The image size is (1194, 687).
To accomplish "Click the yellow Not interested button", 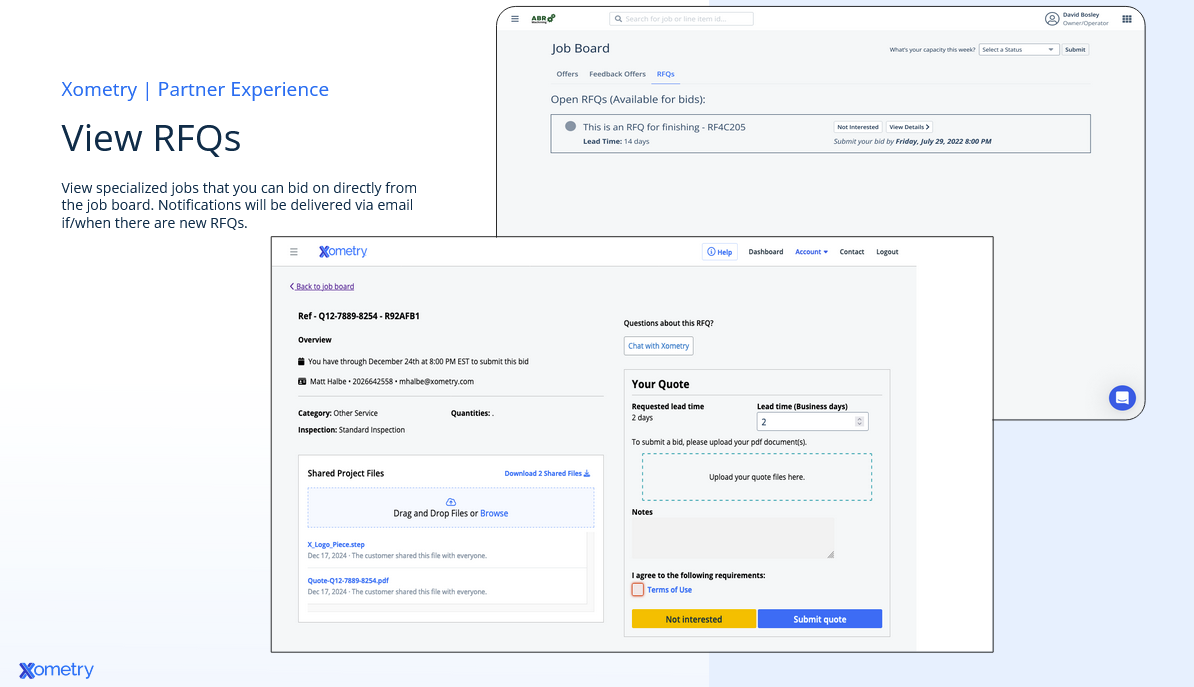I will pyautogui.click(x=694, y=619).
